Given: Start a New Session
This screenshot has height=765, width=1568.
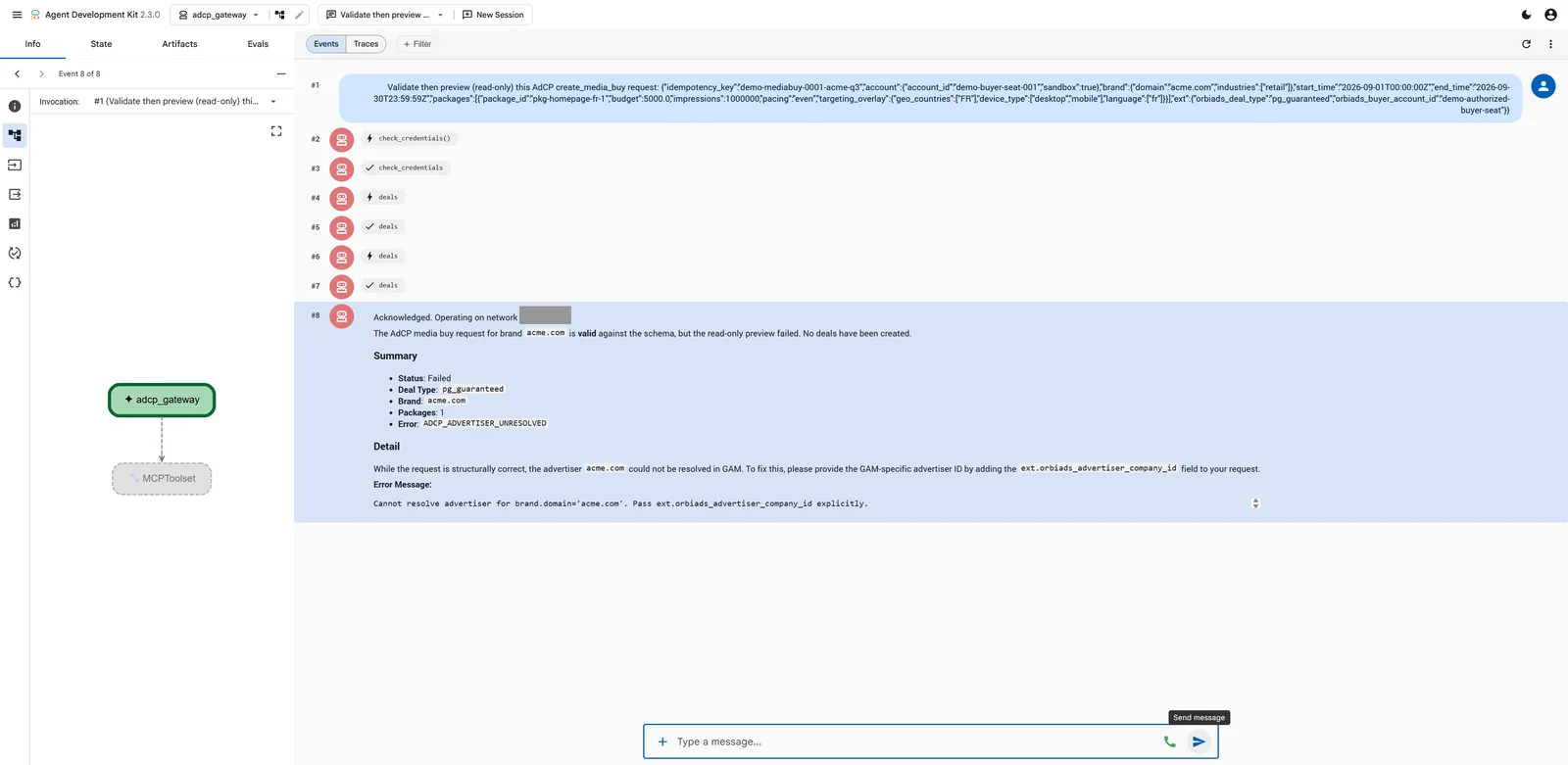Looking at the screenshot, I should 493,15.
